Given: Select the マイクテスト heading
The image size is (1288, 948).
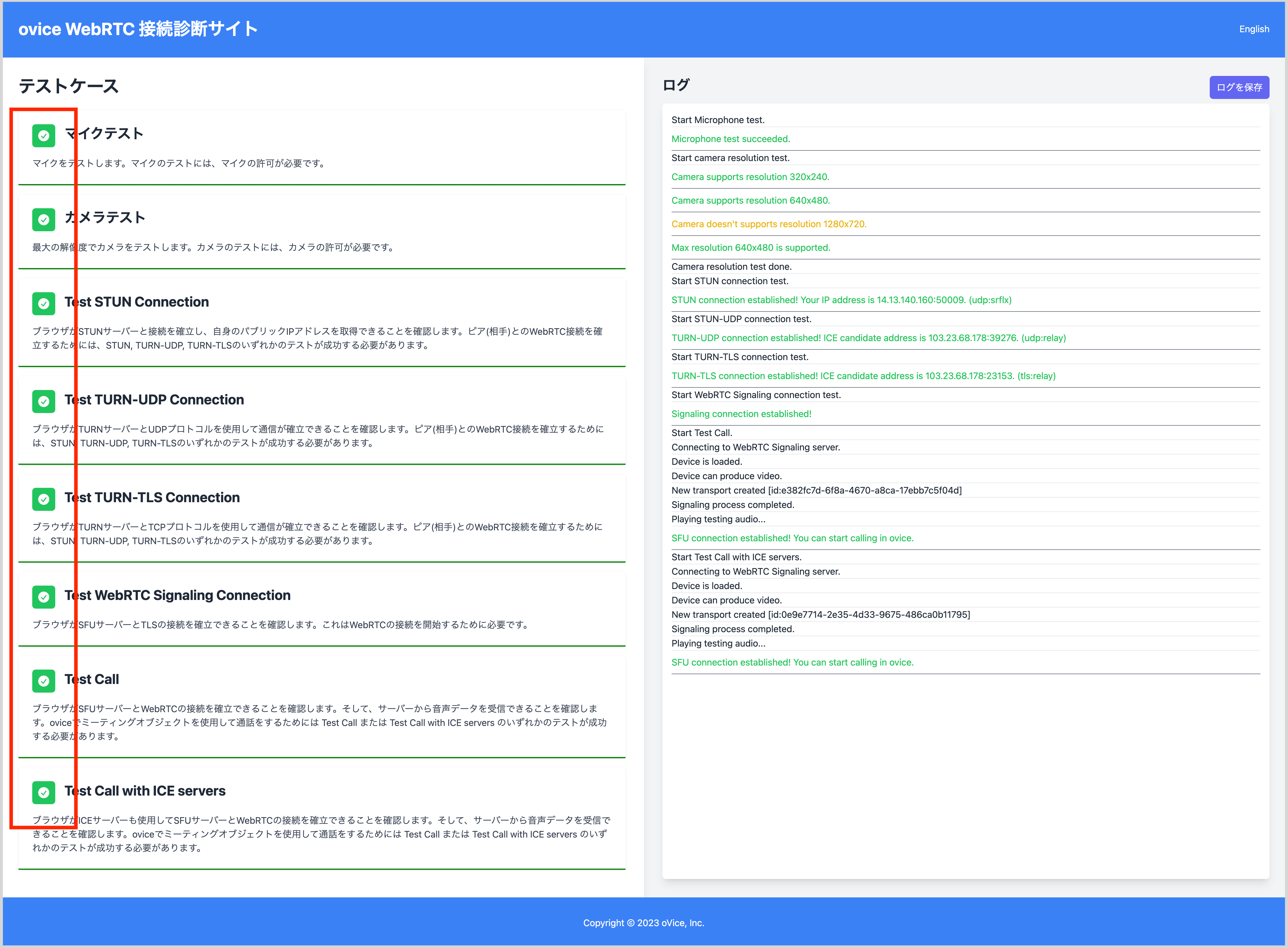Looking at the screenshot, I should coord(104,134).
